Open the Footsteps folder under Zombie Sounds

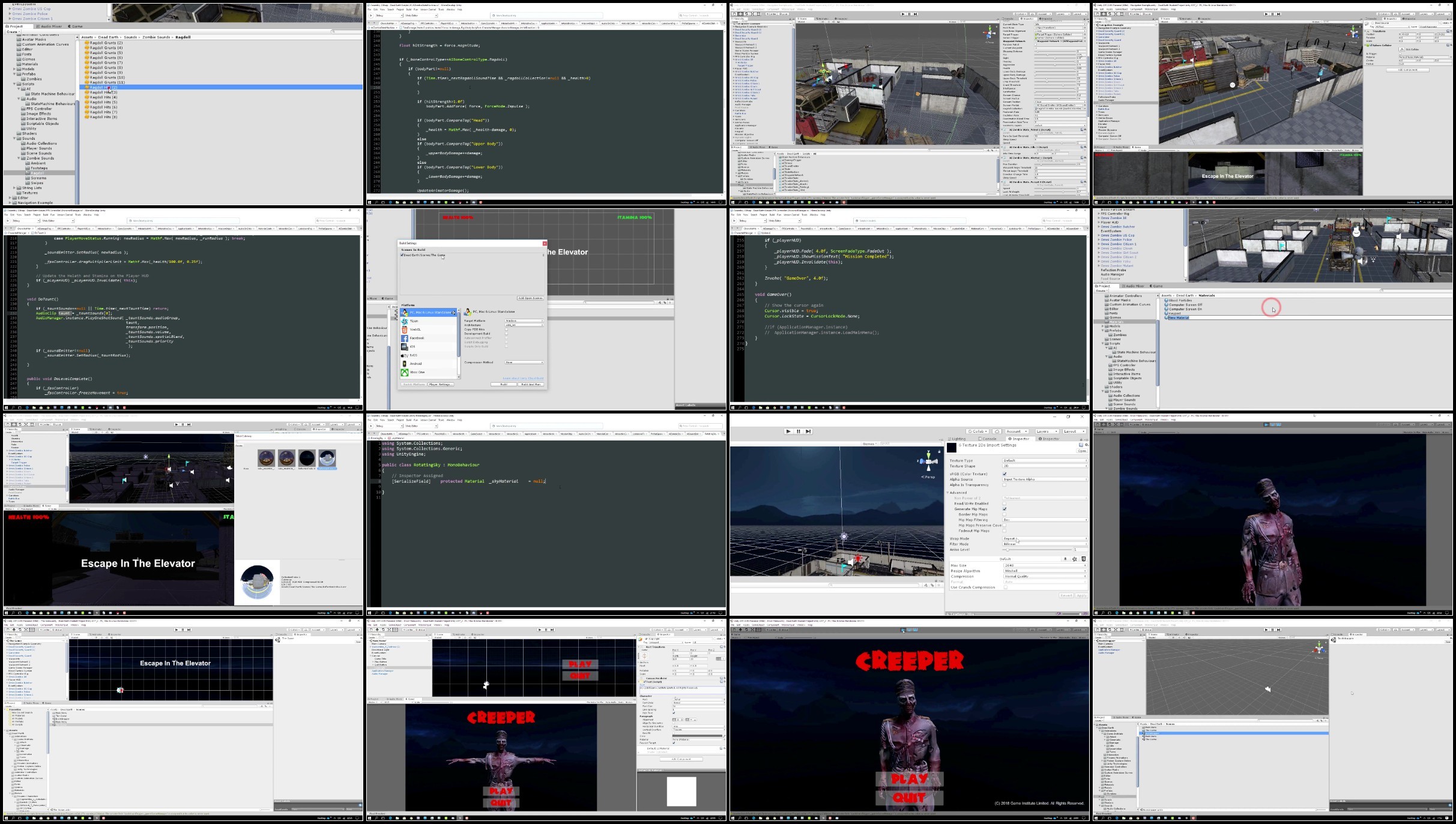pos(37,168)
